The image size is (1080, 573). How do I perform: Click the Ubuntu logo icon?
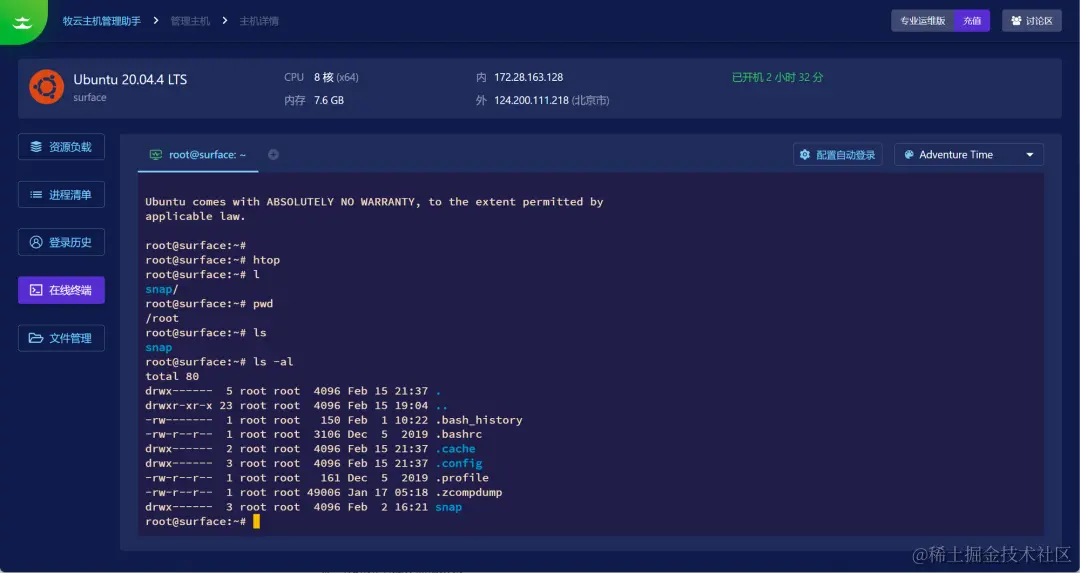pos(47,87)
